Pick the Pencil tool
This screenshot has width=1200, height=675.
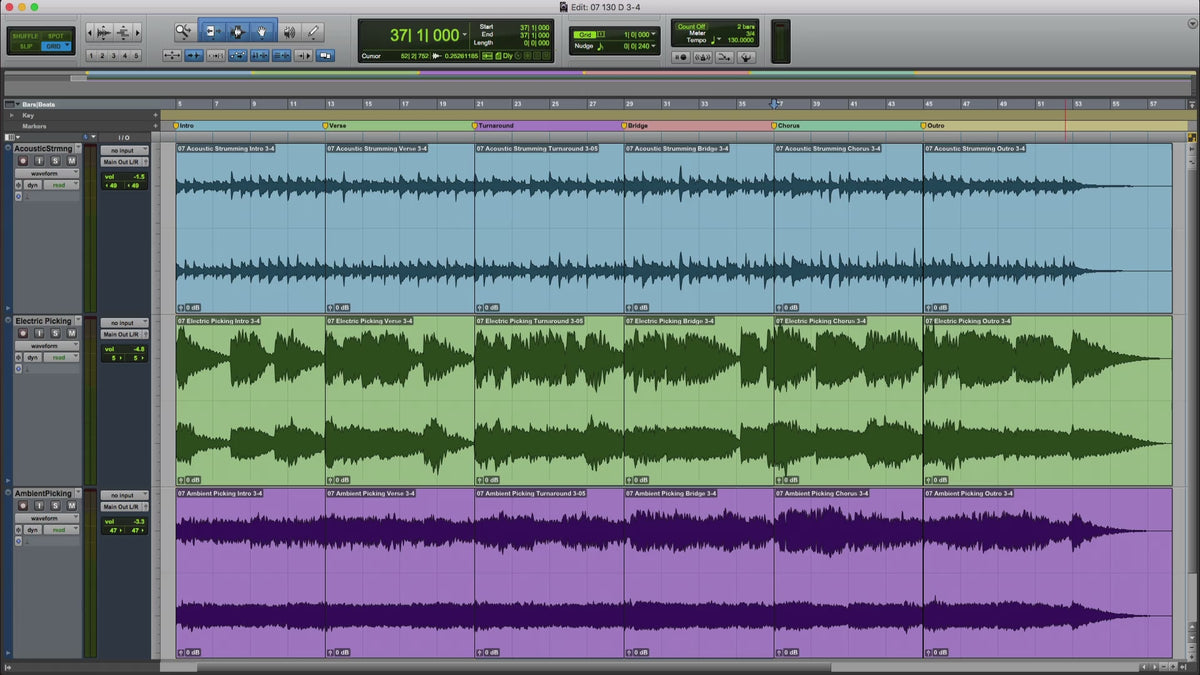point(313,32)
